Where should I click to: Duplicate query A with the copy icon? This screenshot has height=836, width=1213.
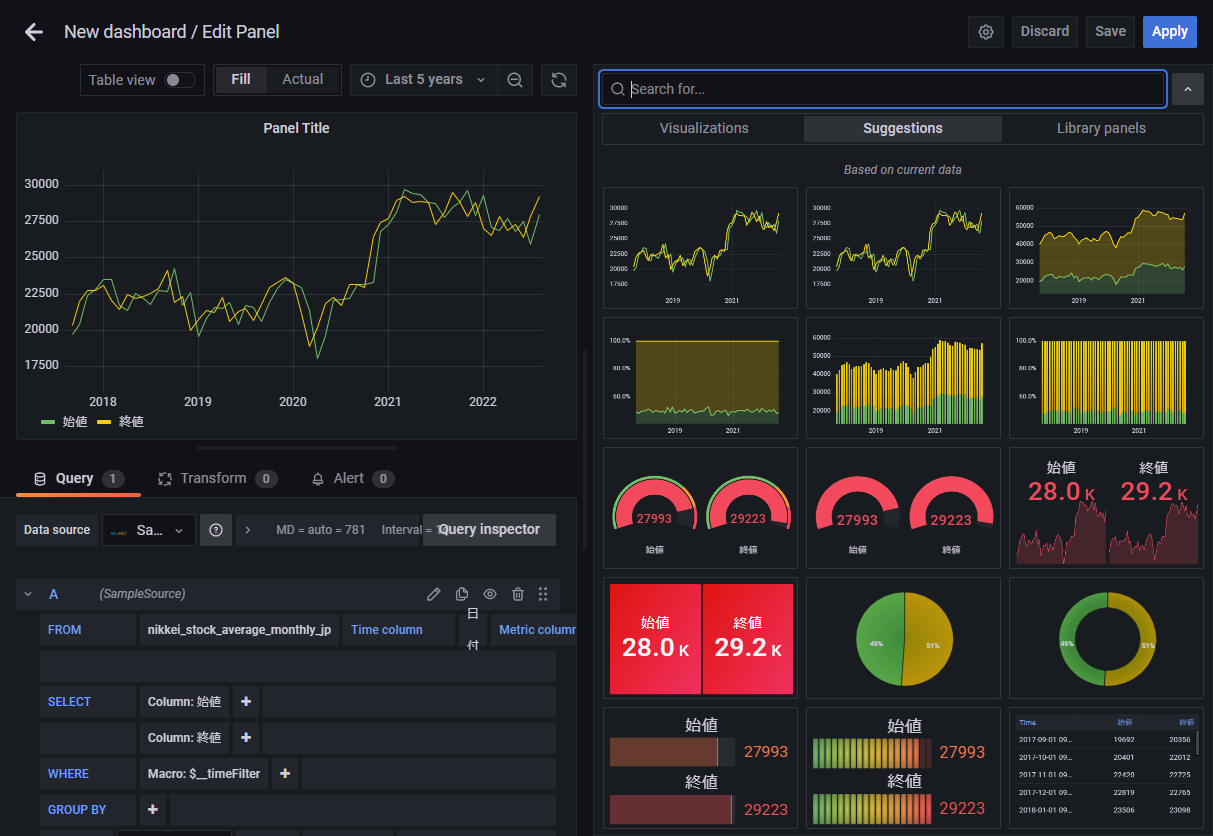(x=462, y=594)
